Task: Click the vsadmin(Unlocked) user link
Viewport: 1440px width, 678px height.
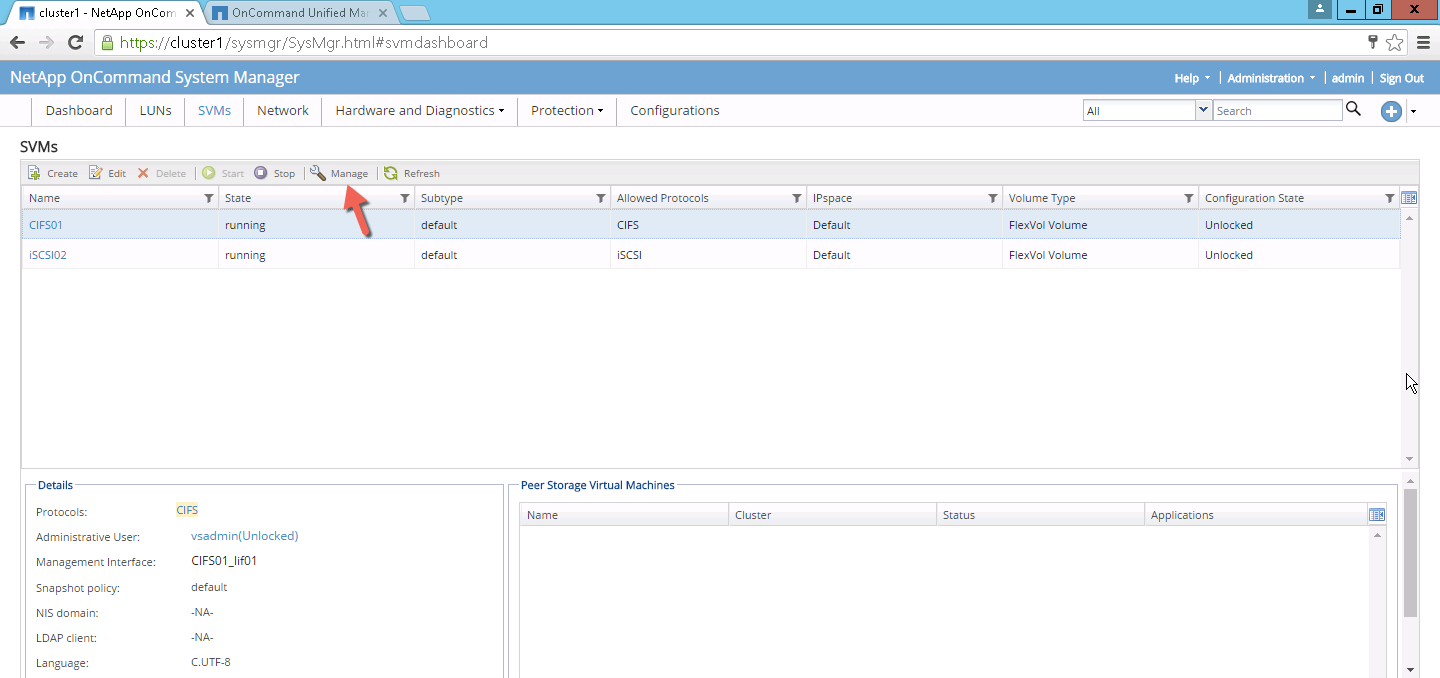Action: point(244,536)
